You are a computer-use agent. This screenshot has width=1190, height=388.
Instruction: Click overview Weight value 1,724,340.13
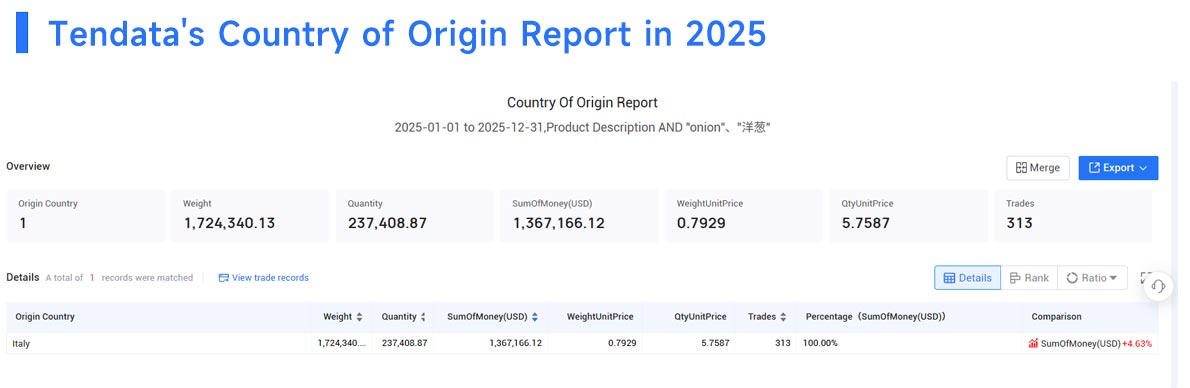229,223
